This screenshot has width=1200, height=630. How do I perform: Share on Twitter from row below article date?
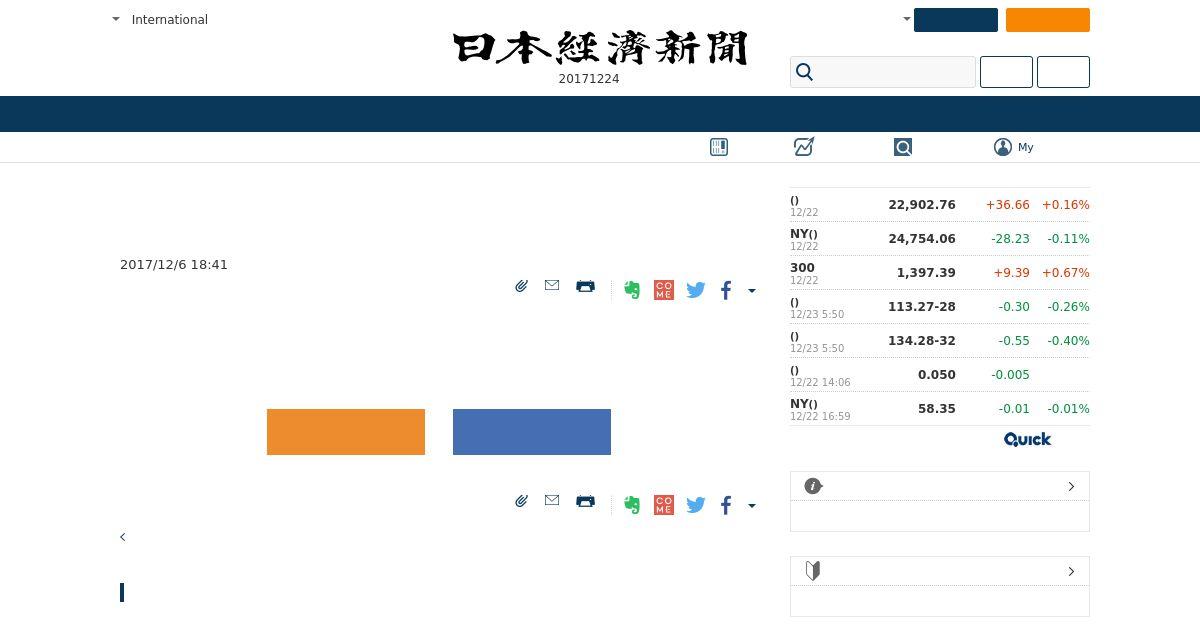pos(696,290)
